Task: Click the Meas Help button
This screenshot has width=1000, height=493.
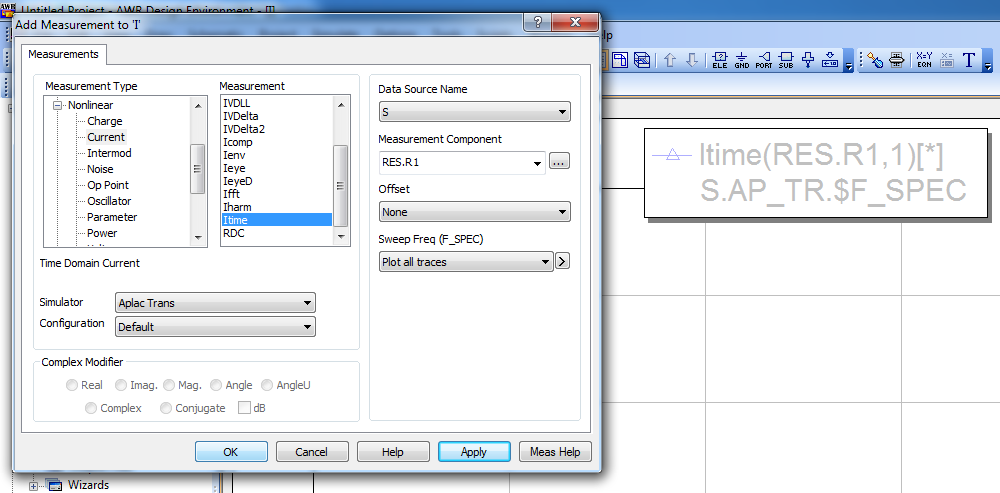Action: 555,452
